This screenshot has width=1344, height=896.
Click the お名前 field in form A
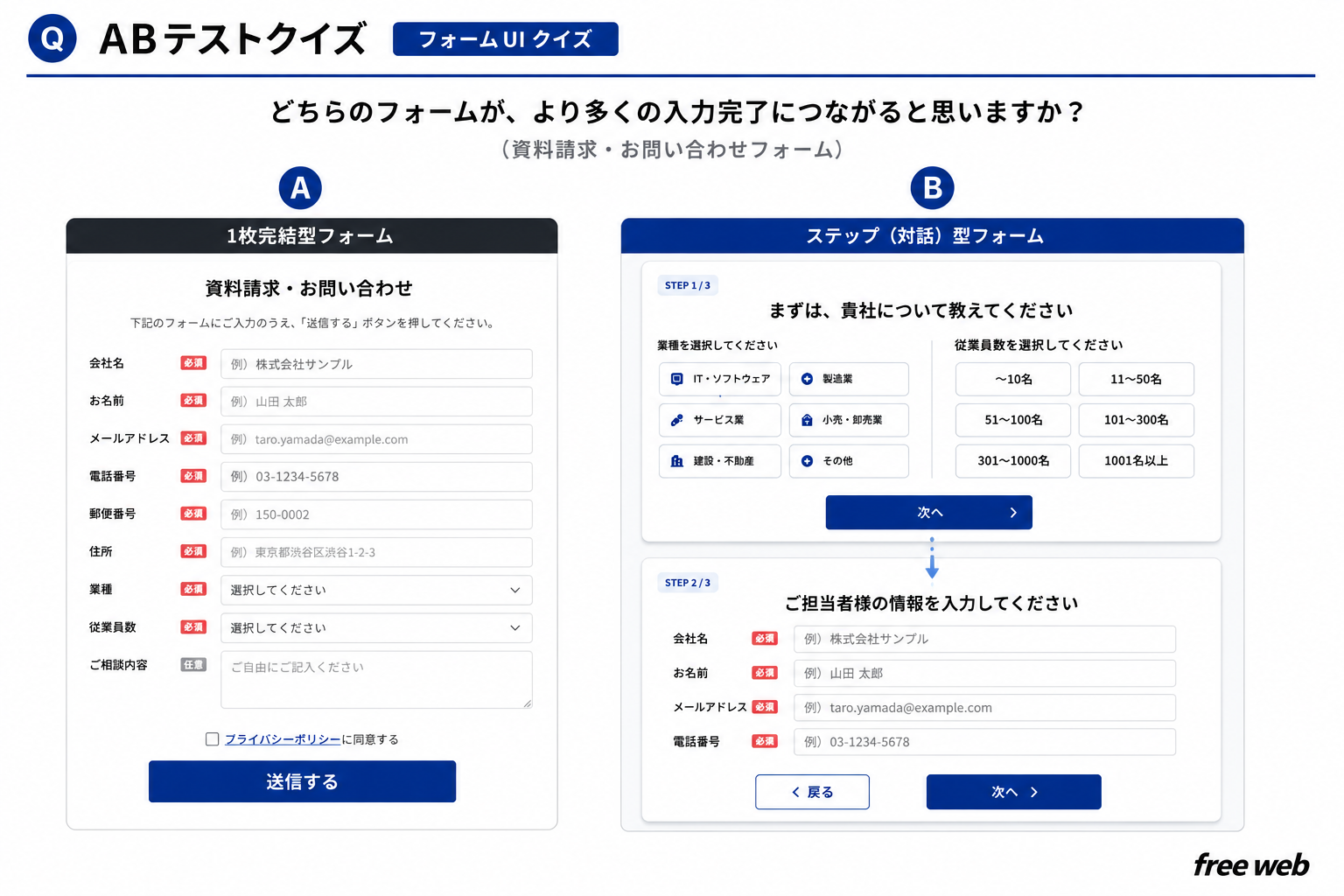[x=376, y=402]
